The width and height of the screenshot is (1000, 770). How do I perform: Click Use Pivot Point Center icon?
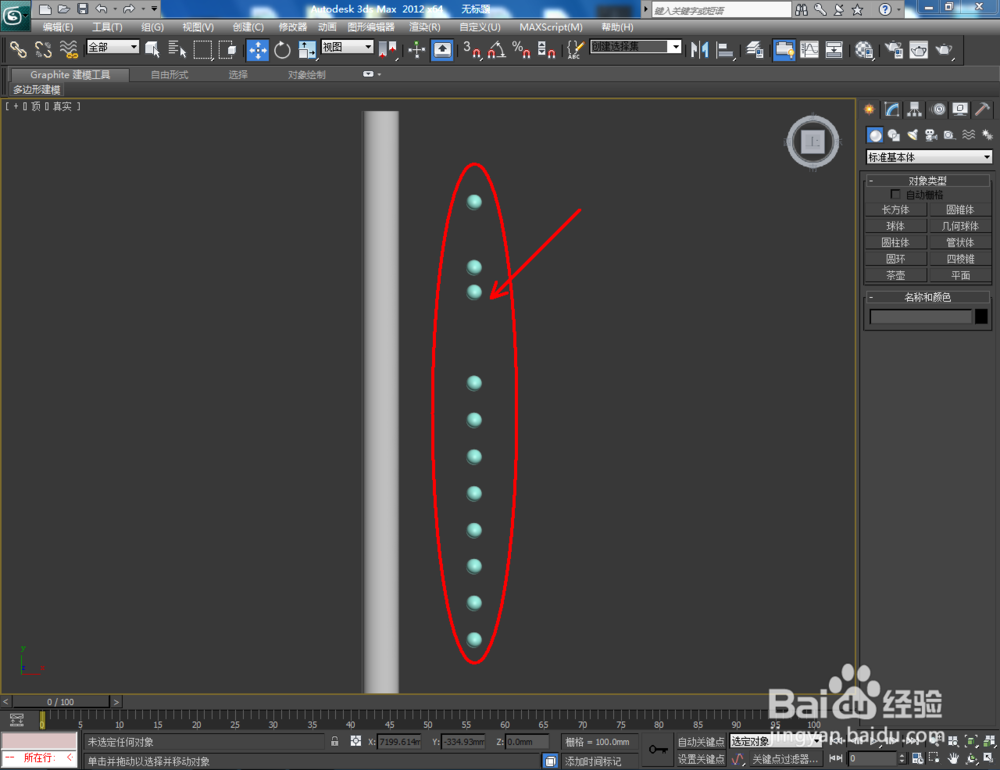pos(387,50)
